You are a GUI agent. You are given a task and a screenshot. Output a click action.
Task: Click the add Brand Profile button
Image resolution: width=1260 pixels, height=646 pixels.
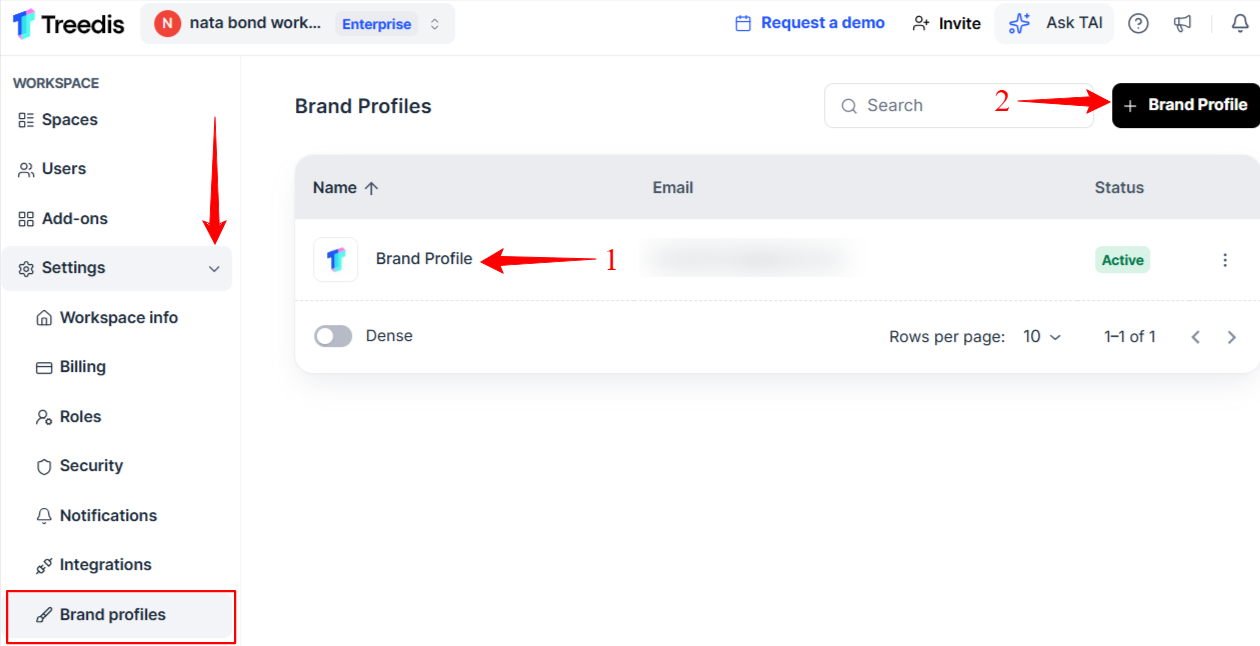pos(1186,105)
